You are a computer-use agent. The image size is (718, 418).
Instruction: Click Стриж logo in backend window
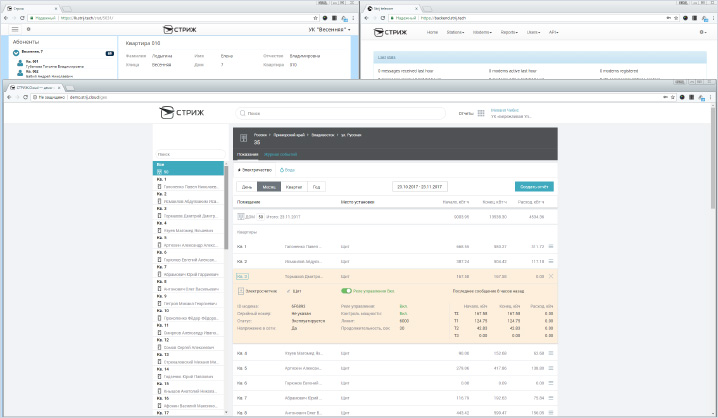click(390, 33)
